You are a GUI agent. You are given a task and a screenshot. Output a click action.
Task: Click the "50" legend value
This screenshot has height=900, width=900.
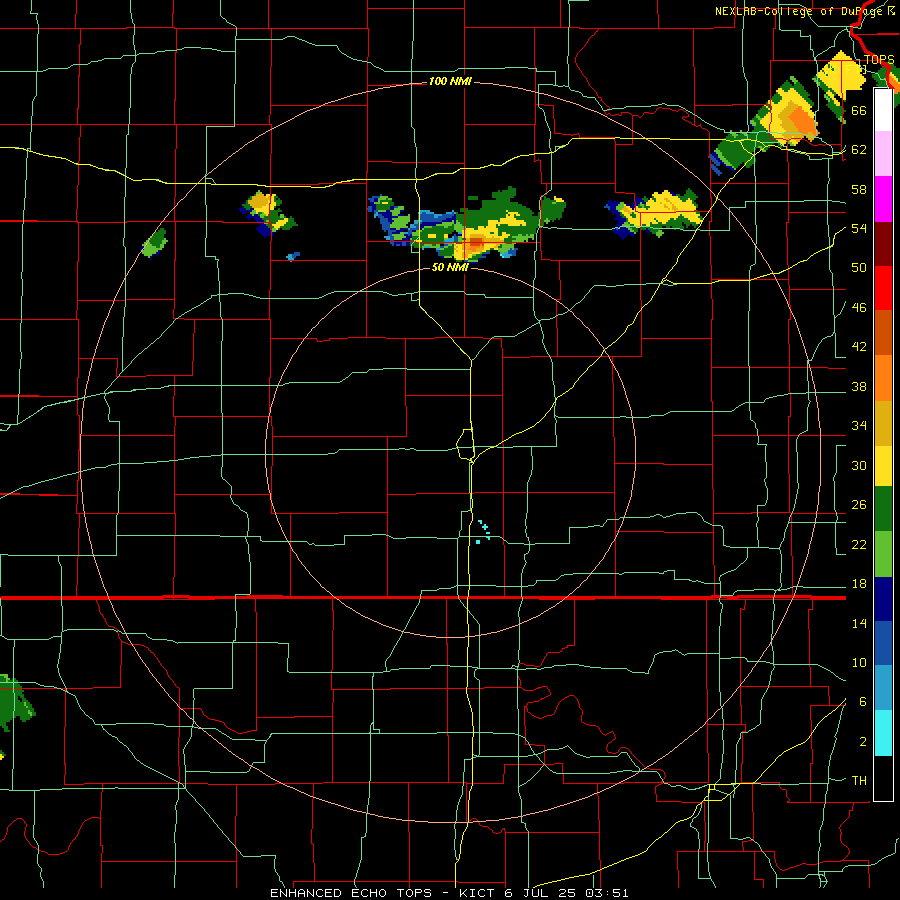[859, 268]
